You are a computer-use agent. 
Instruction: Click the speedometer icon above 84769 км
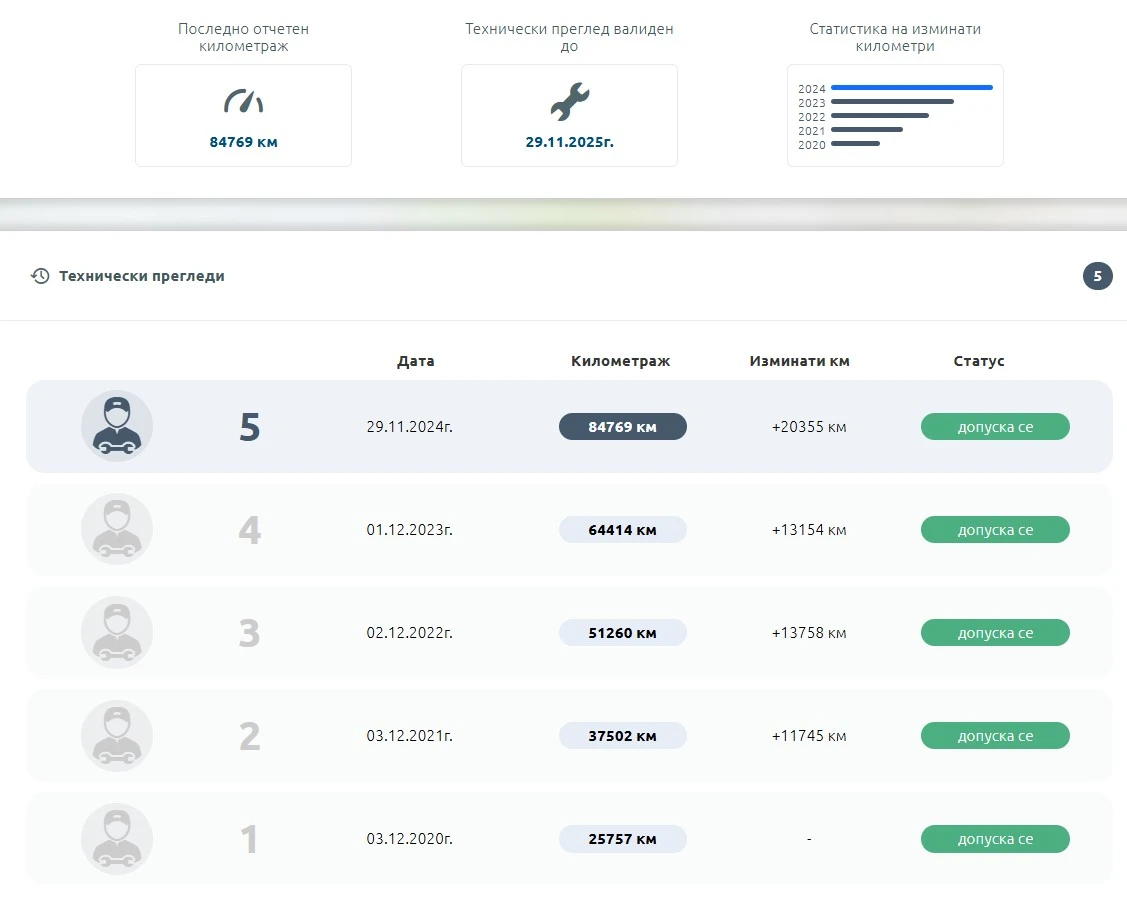tap(243, 101)
